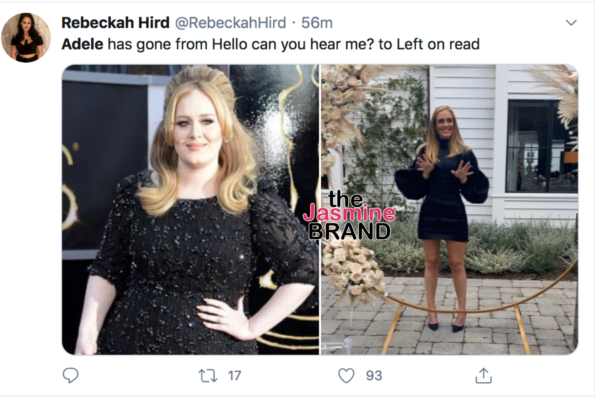The height and width of the screenshot is (397, 595).
Task: Open the 56m tweet timestamp
Action: [x=317, y=23]
